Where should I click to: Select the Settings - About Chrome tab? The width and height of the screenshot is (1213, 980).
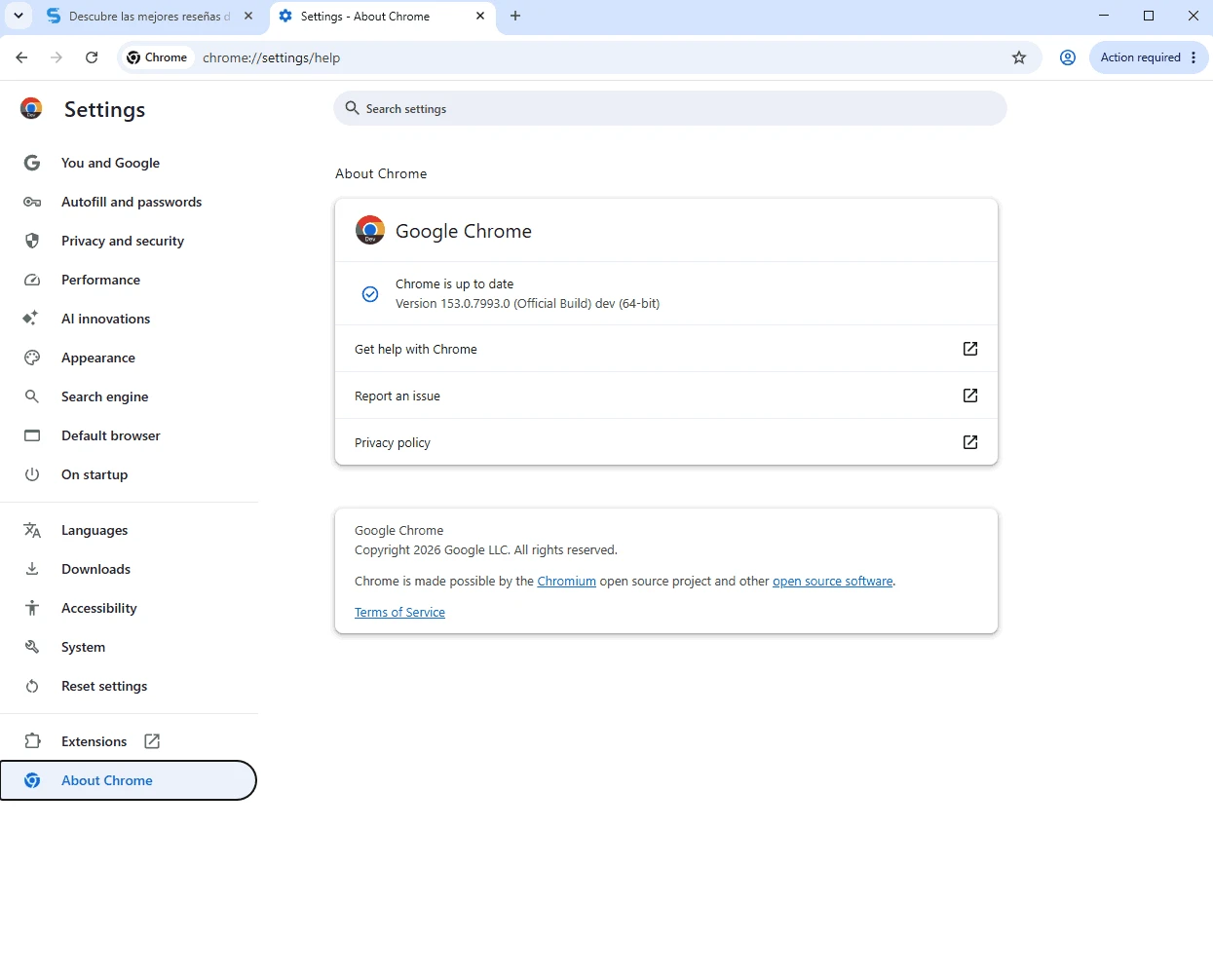[382, 17]
